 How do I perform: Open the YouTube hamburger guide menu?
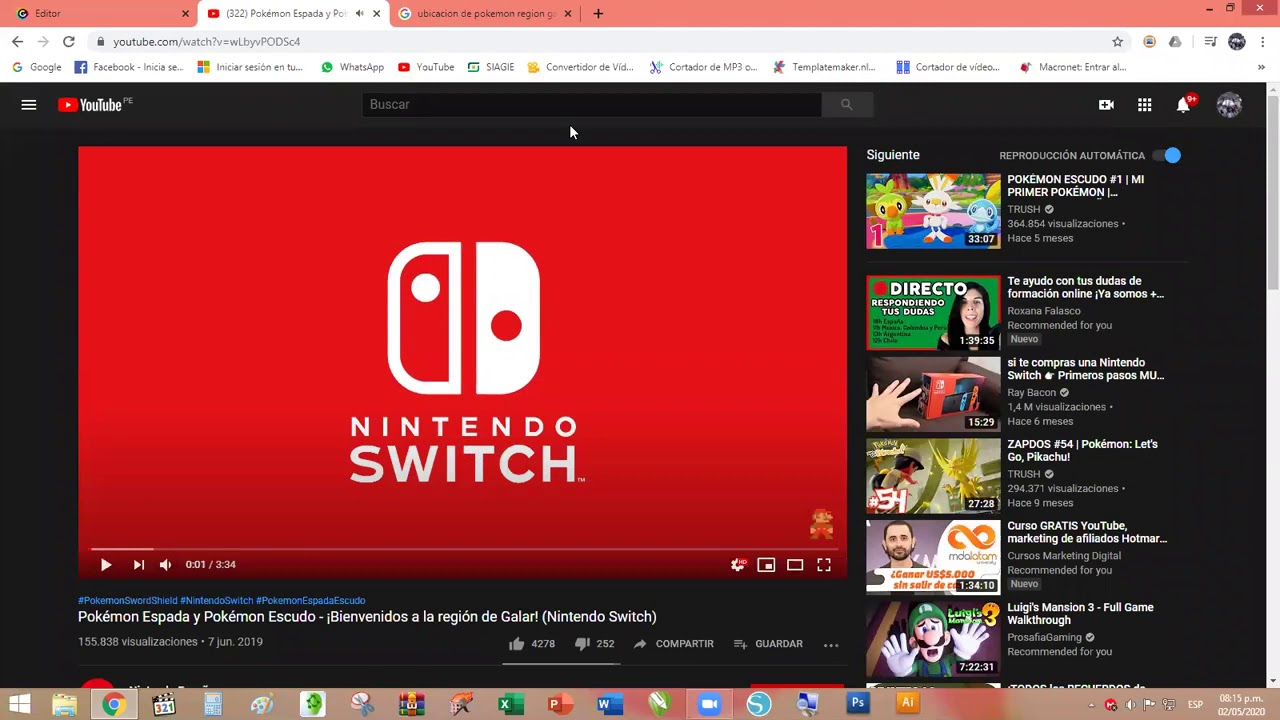pyautogui.click(x=29, y=105)
